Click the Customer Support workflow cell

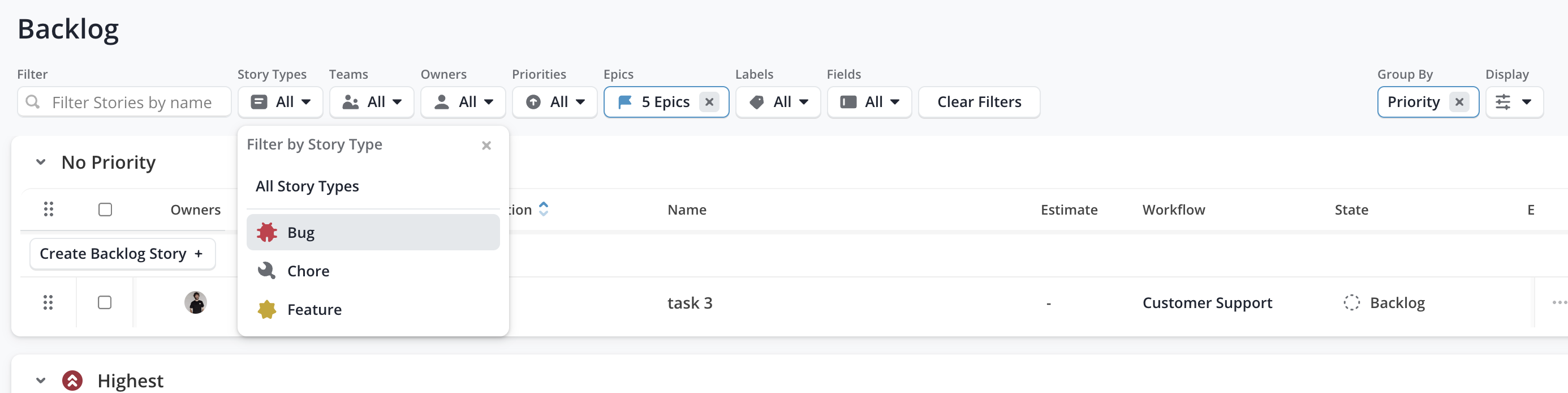pos(1207,303)
